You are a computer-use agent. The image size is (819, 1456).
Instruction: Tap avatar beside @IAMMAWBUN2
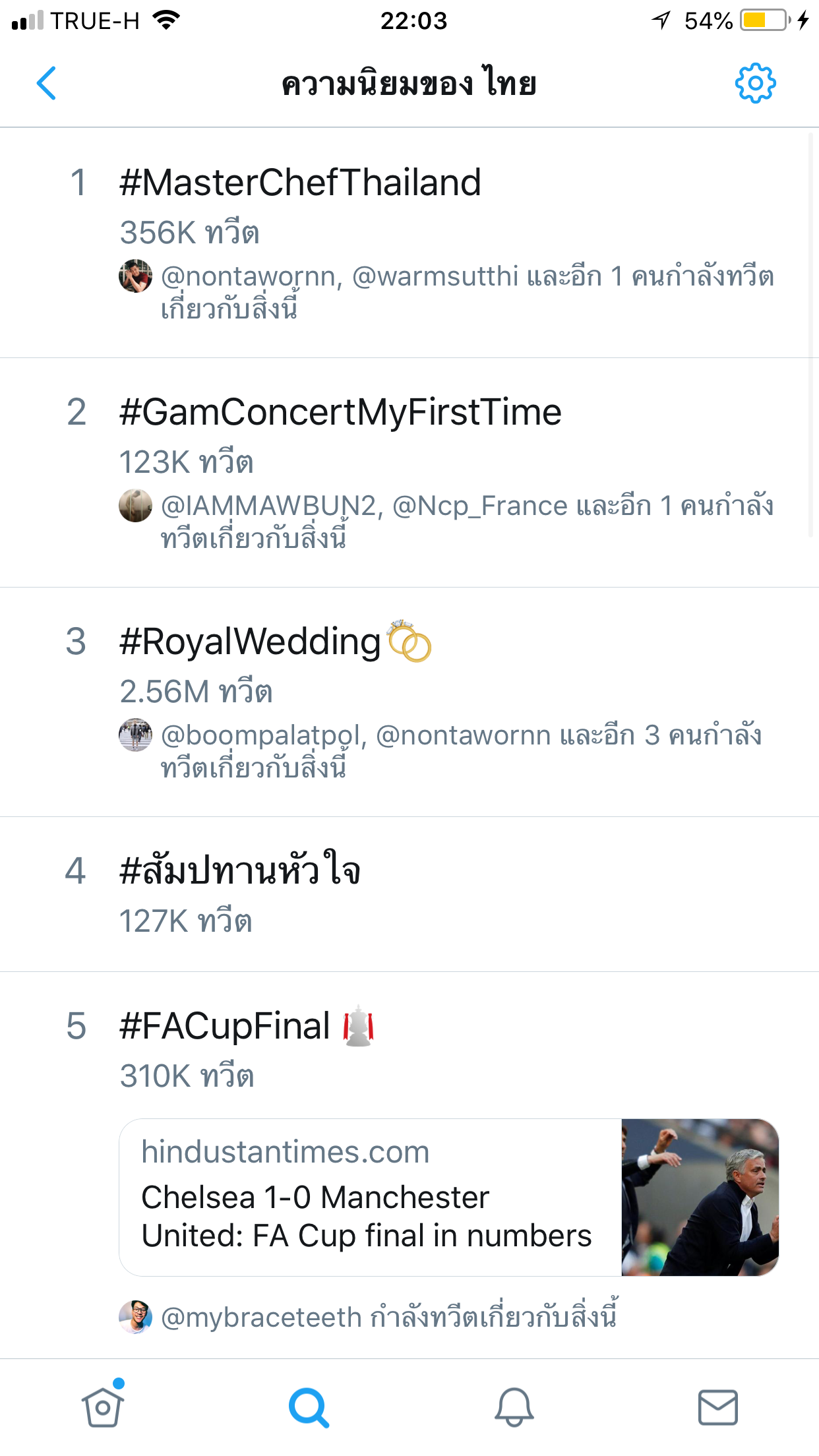[135, 505]
